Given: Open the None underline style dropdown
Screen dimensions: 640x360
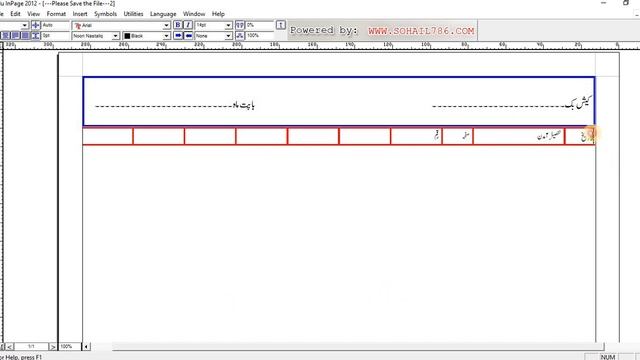Looking at the screenshot, I should [x=228, y=36].
